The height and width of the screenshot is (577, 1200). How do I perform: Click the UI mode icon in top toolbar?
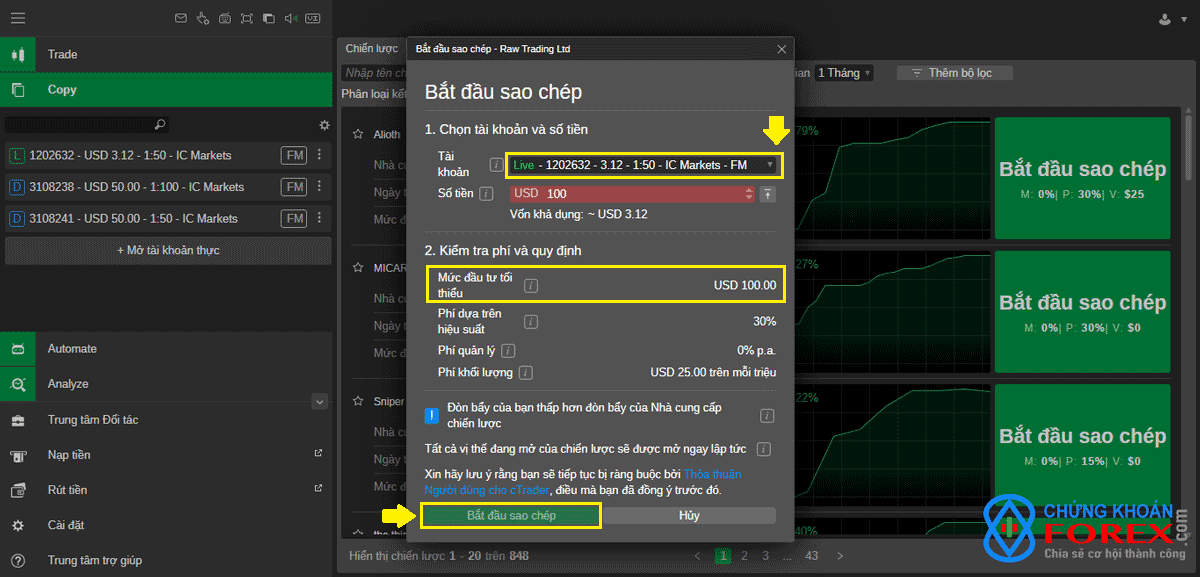pos(313,18)
